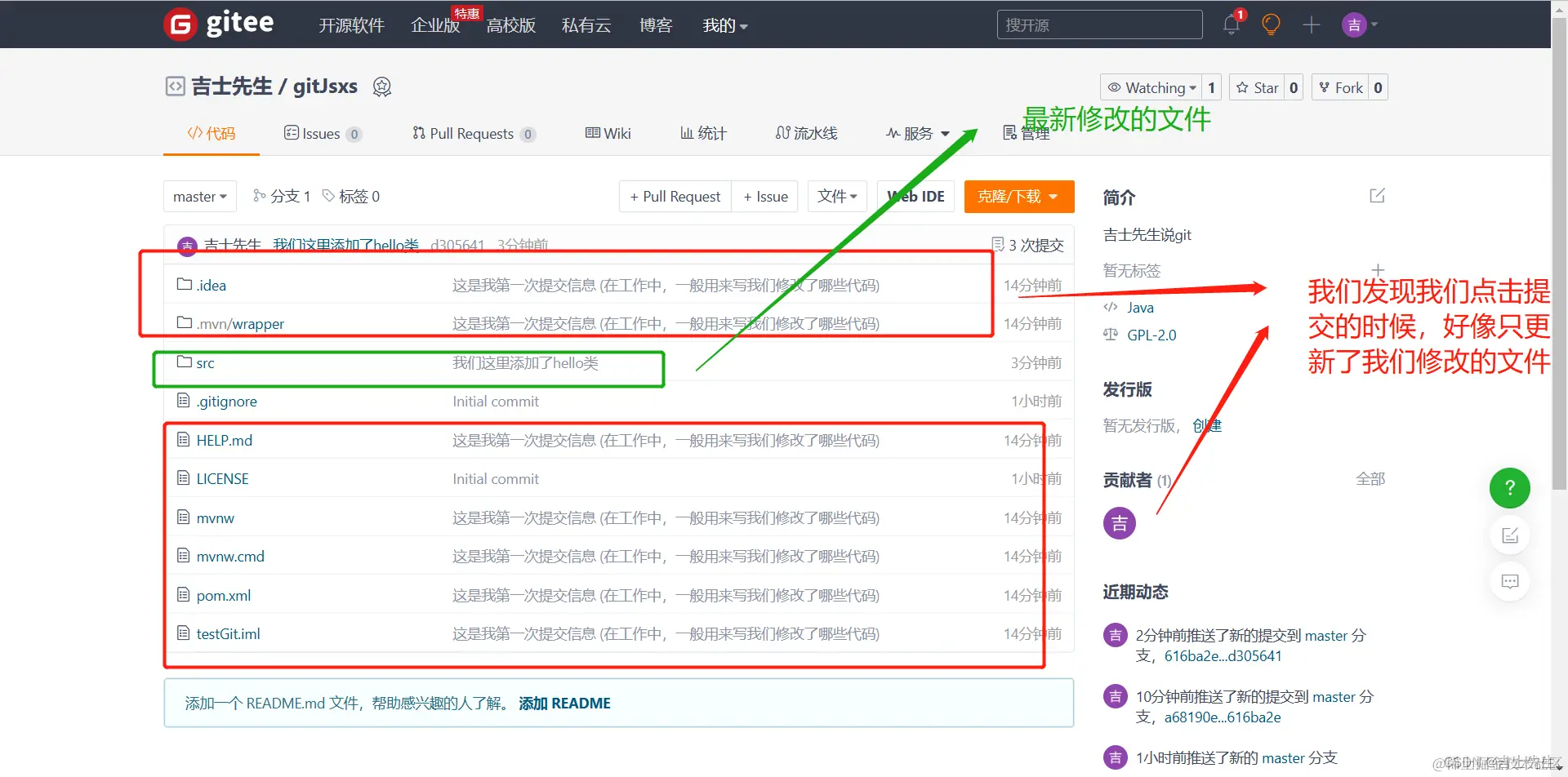Open 博客 in the top navigation

(x=656, y=25)
